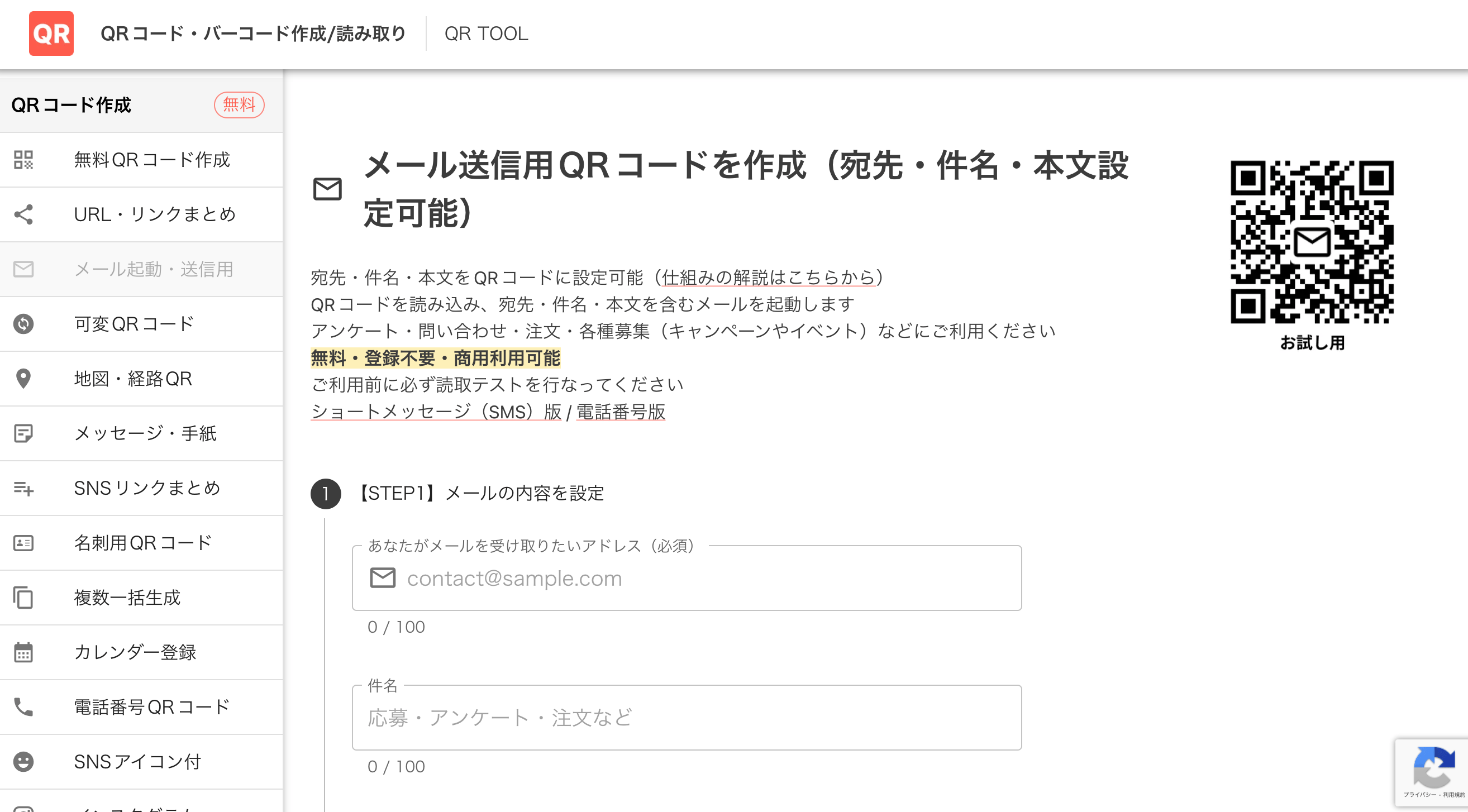This screenshot has width=1468, height=812.
Task: Select メッセージ・手紙 from the sidebar
Action: point(145,433)
